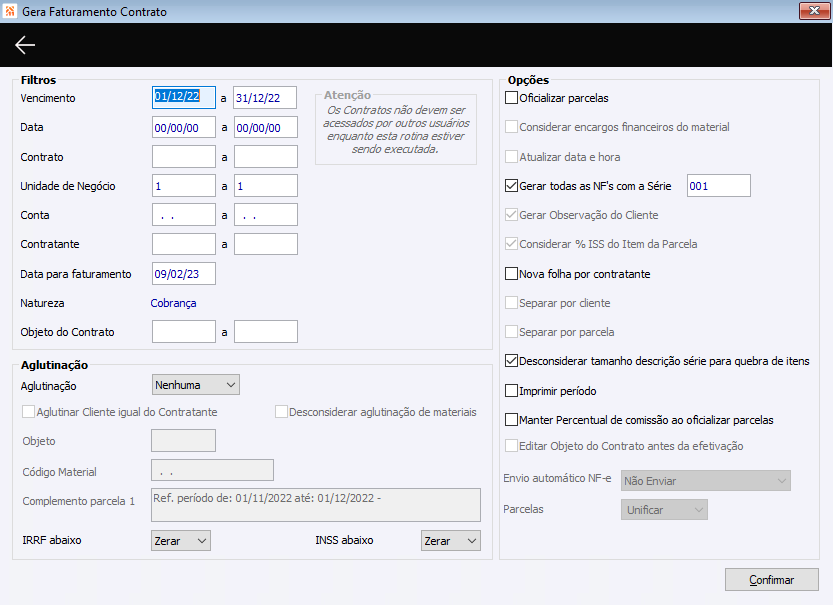
Task: Click the Contrato start field
Action: point(184,157)
